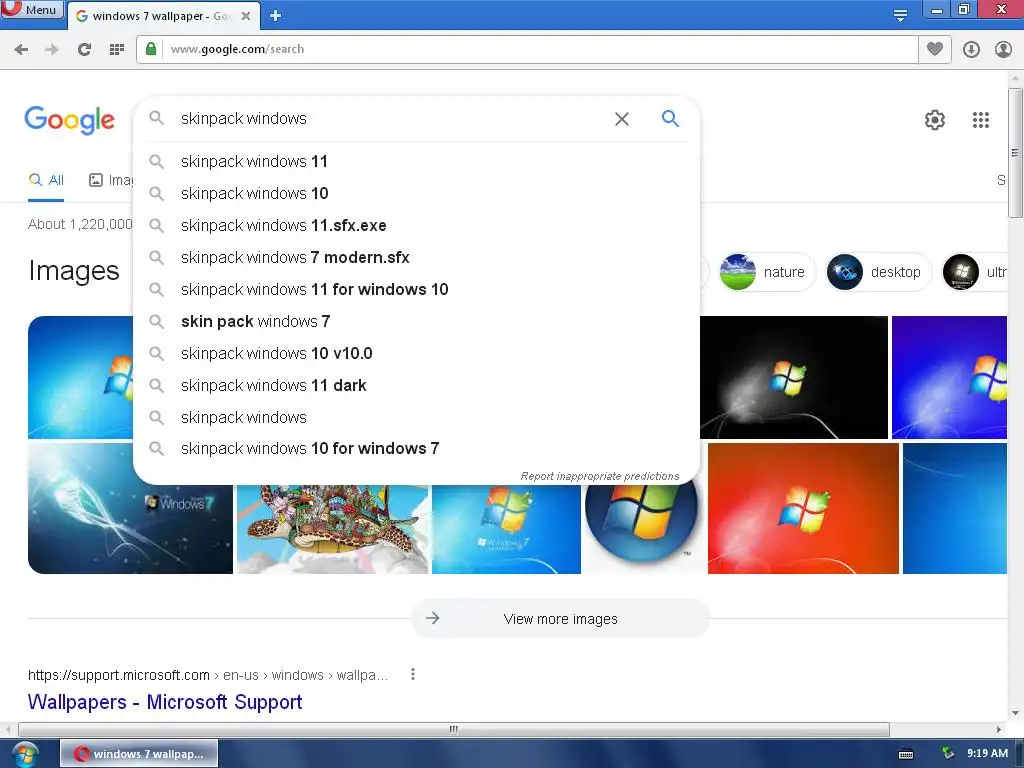This screenshot has height=768, width=1024.
Task: Open Google settings gear
Action: point(935,120)
